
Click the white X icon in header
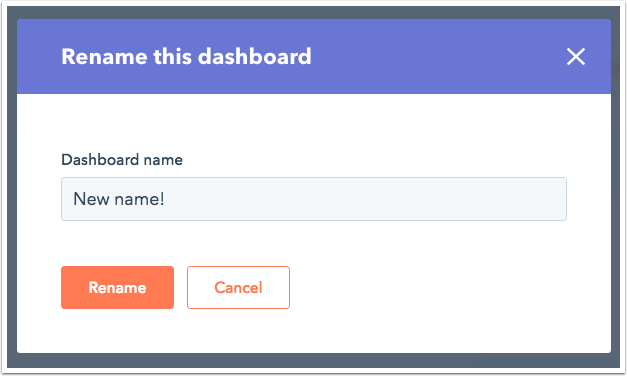[576, 56]
